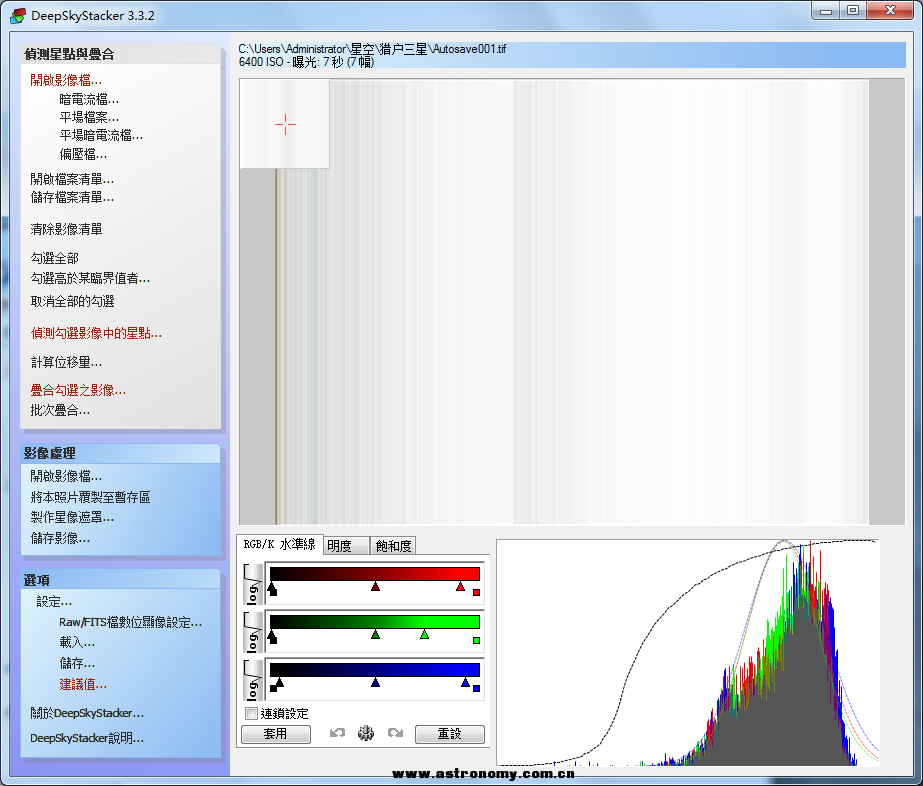Click the small red square swatch
This screenshot has height=786, width=923.
coord(476,592)
